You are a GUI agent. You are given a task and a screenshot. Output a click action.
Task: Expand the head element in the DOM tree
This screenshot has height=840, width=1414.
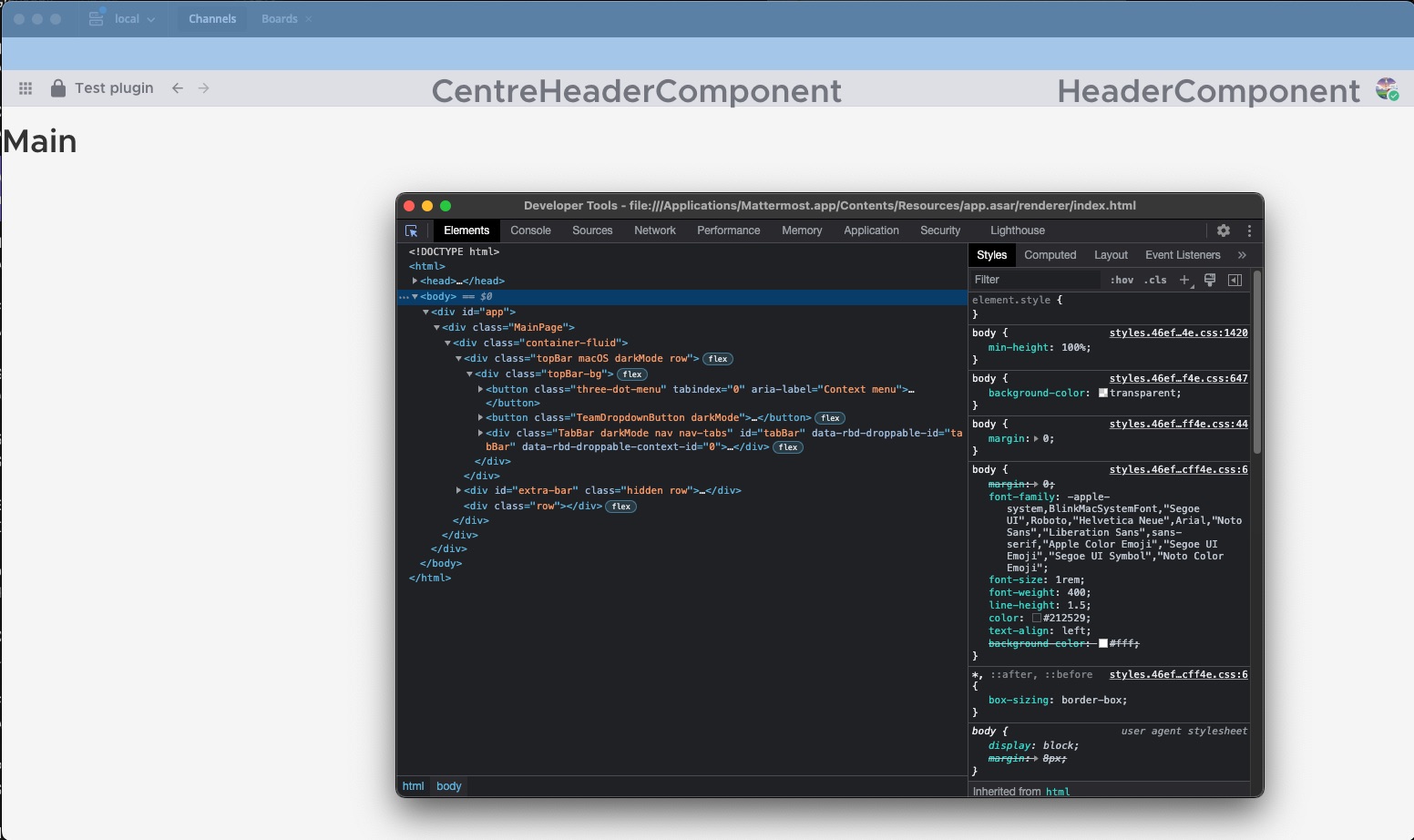click(x=415, y=281)
